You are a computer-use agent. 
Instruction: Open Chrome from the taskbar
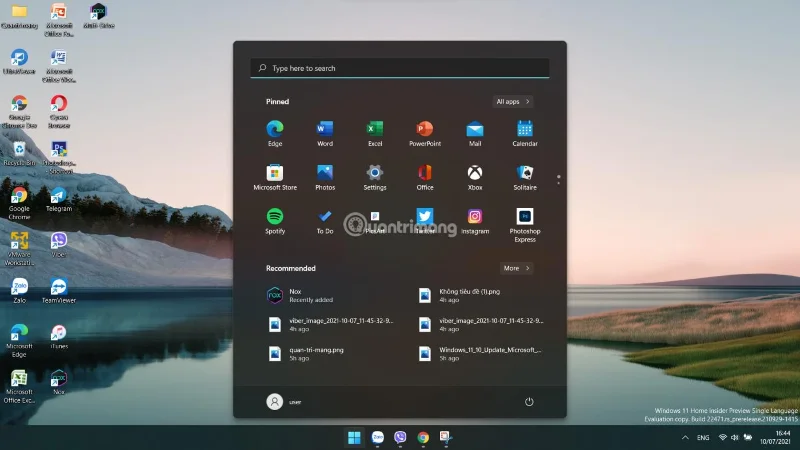[x=423, y=437]
